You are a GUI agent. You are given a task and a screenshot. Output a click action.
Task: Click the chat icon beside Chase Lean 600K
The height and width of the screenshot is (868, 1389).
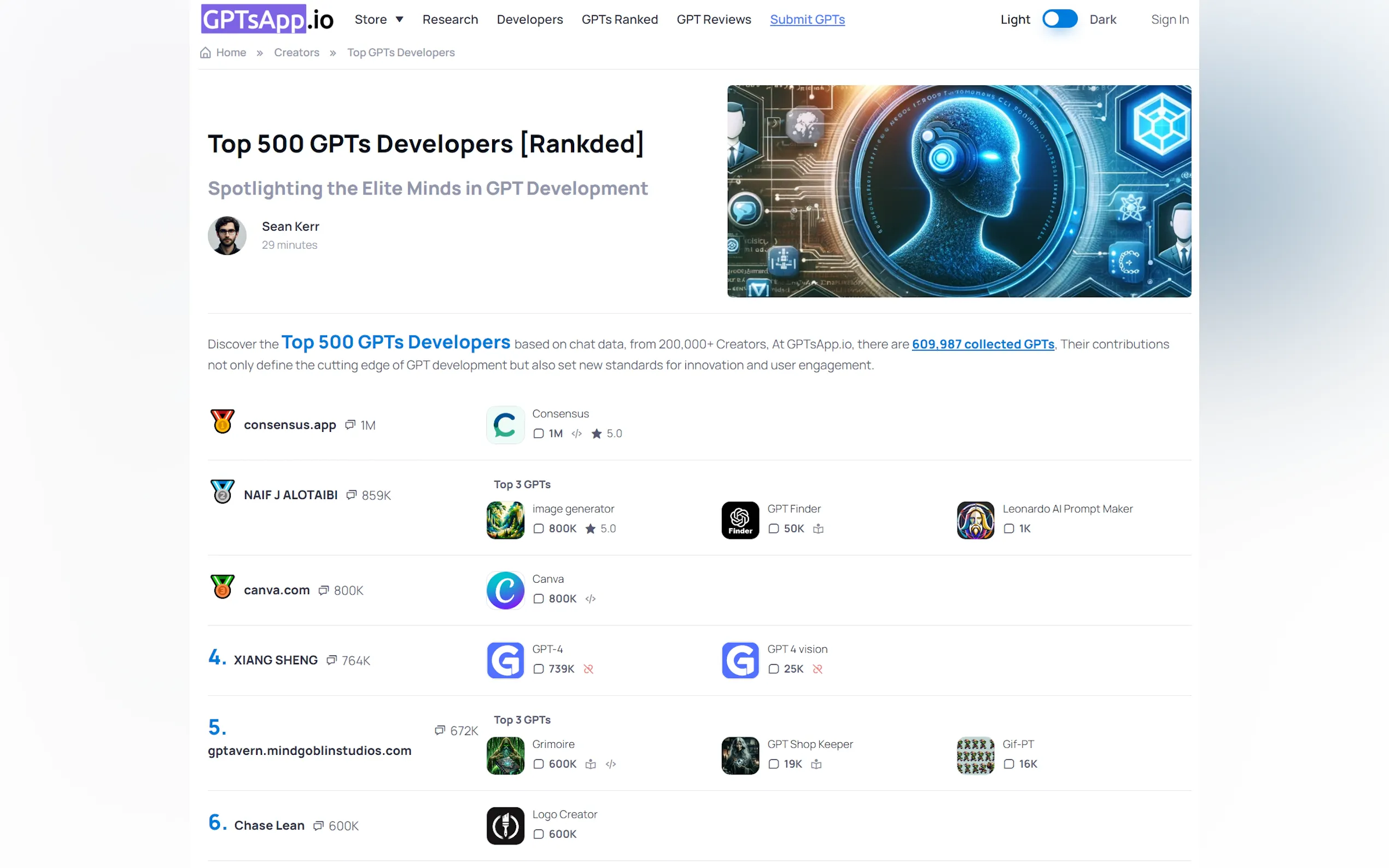[x=318, y=825]
